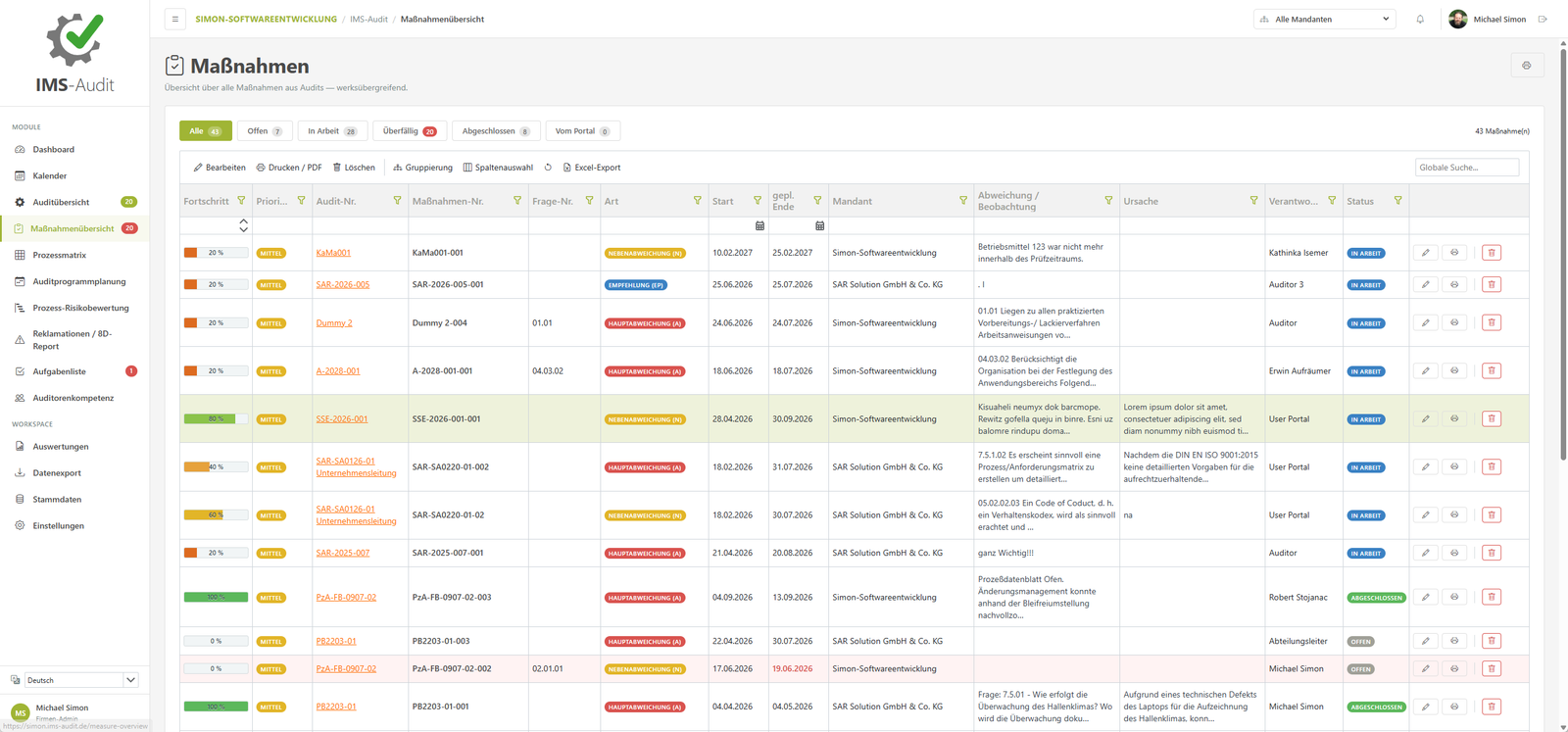Open the SSE-2026-001 audit link
1568x732 pixels.
coord(342,418)
